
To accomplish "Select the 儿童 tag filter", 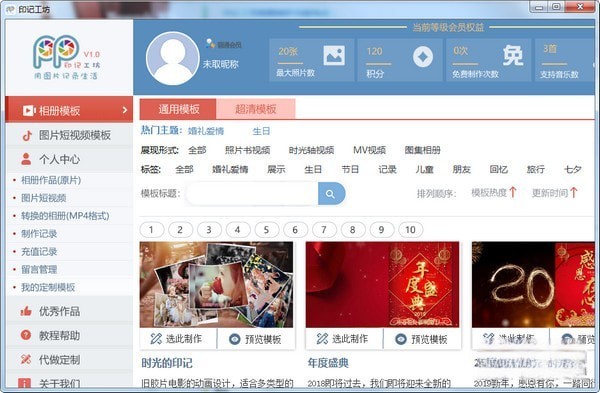I will (x=424, y=169).
